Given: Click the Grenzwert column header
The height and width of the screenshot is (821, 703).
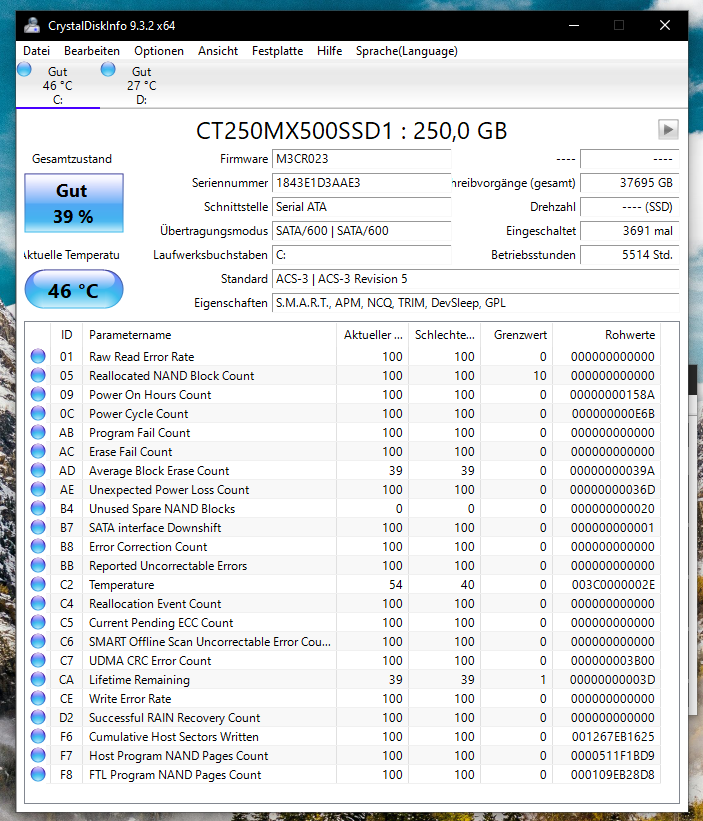Looking at the screenshot, I should pyautogui.click(x=517, y=335).
